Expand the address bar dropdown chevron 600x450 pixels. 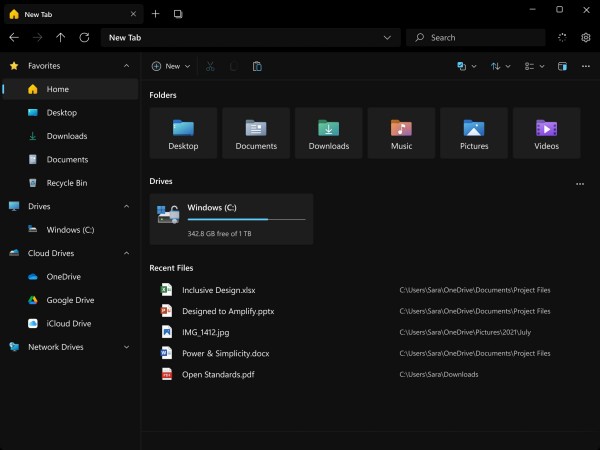pyautogui.click(x=387, y=38)
